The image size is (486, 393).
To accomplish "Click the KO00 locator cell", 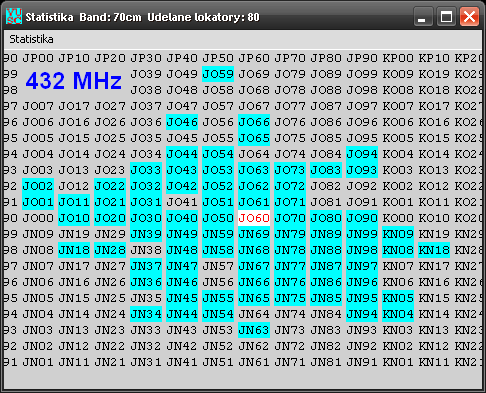I will [x=398, y=218].
